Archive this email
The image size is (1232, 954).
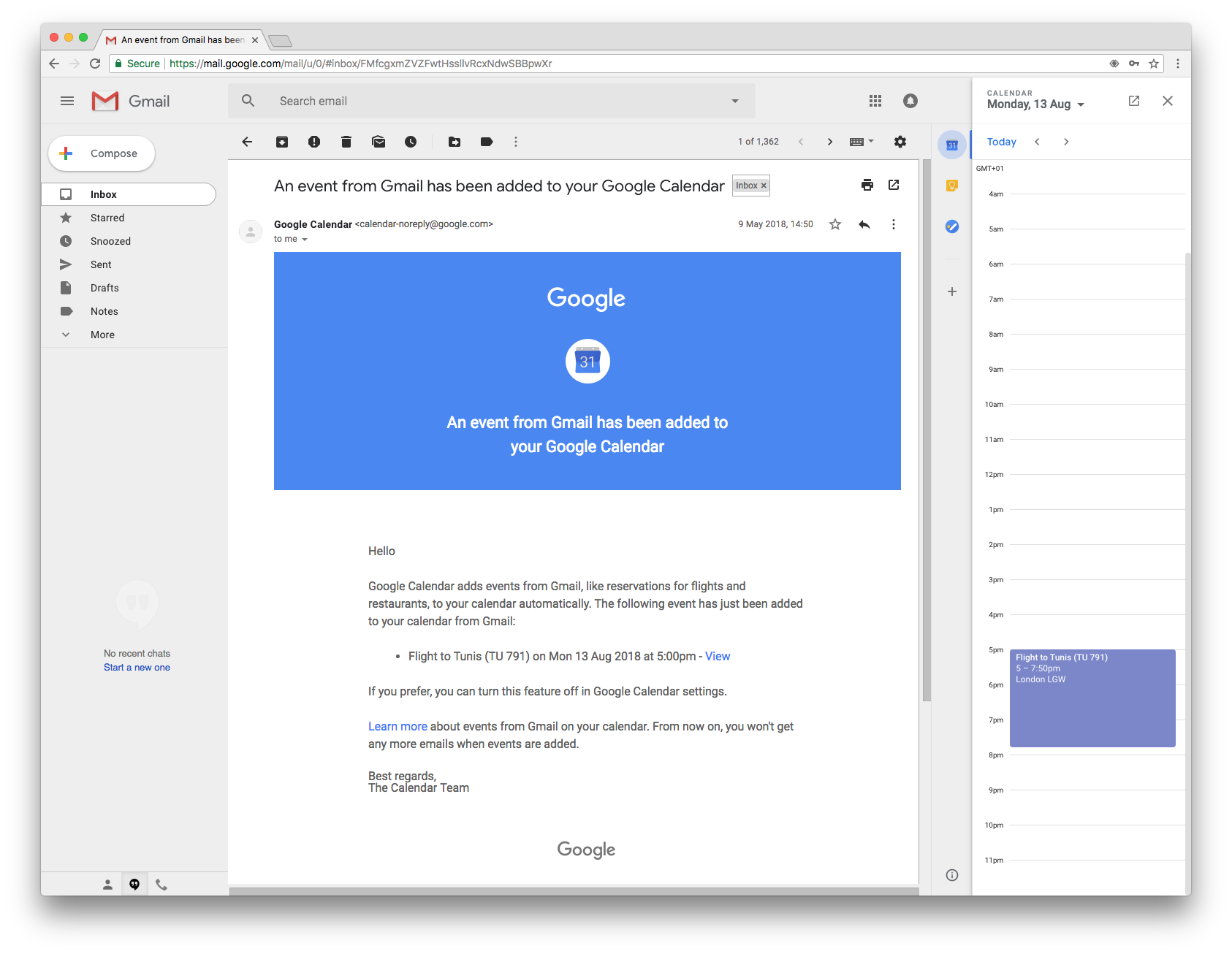[x=282, y=142]
